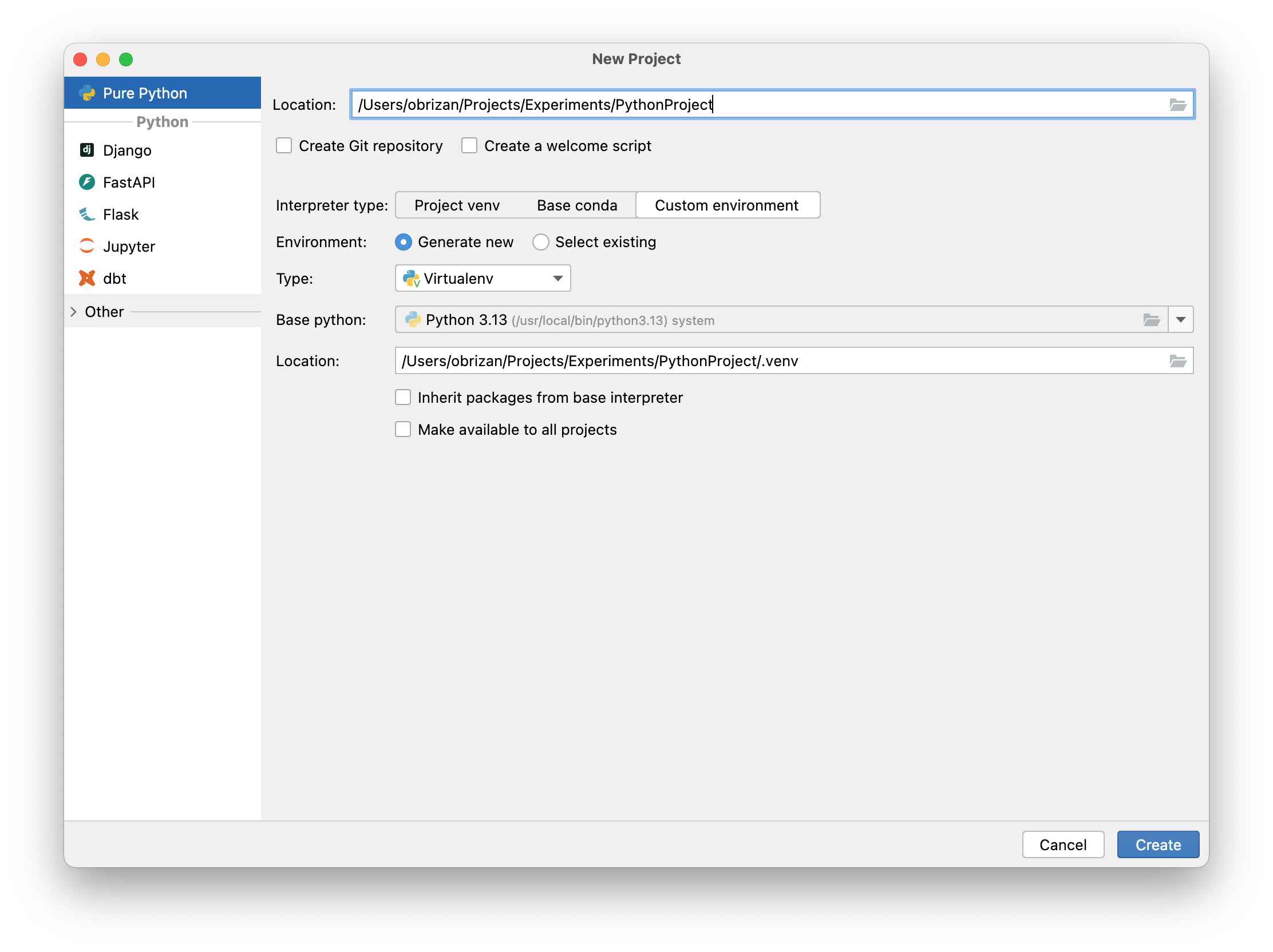Check Inherit packages from base interpreter
The image size is (1273, 952).
[x=403, y=398]
